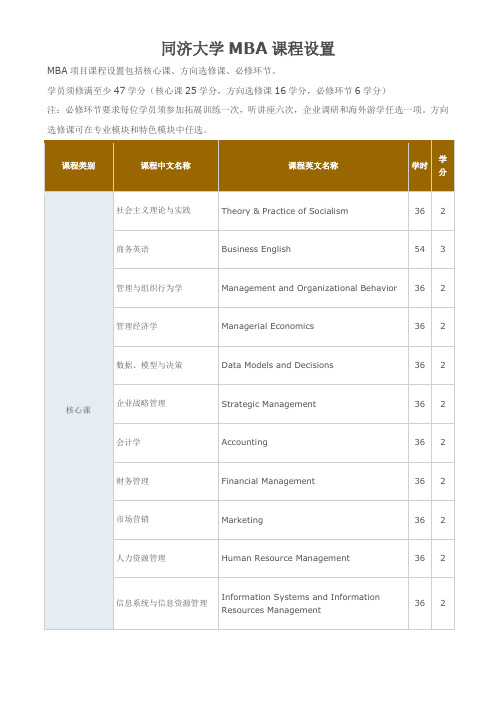Click the 54 hours cell
Image resolution: width=496 pixels, height=702 pixels.
[420, 249]
